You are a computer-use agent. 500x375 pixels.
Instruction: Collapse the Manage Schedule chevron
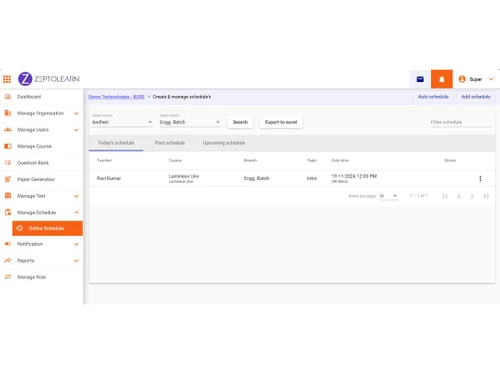tap(76, 212)
